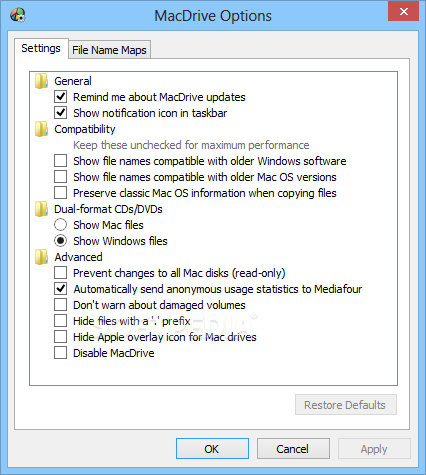Viewport: 426px width, 475px height.
Task: Switch to the File Name Maps tab
Action: pyautogui.click(x=109, y=50)
